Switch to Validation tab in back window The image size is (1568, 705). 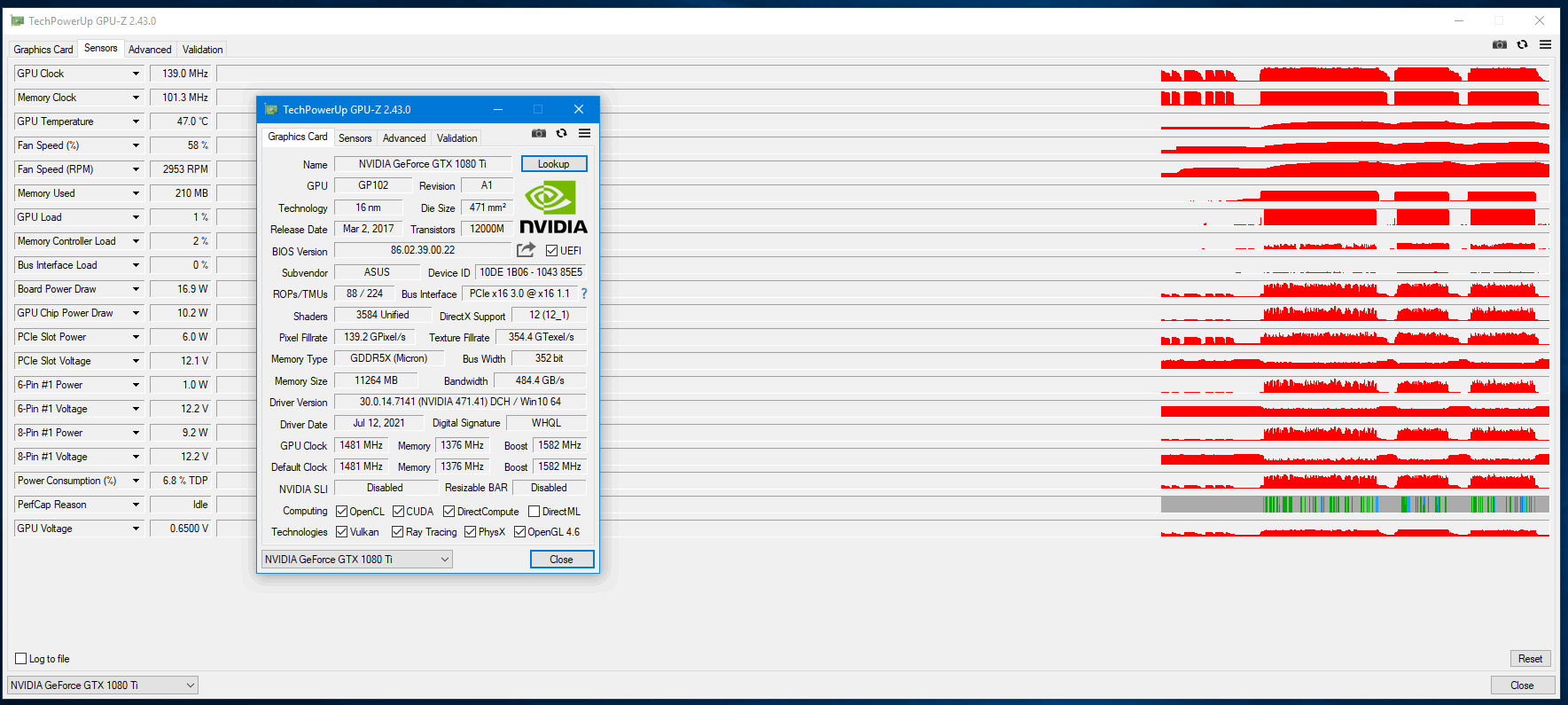coord(203,50)
